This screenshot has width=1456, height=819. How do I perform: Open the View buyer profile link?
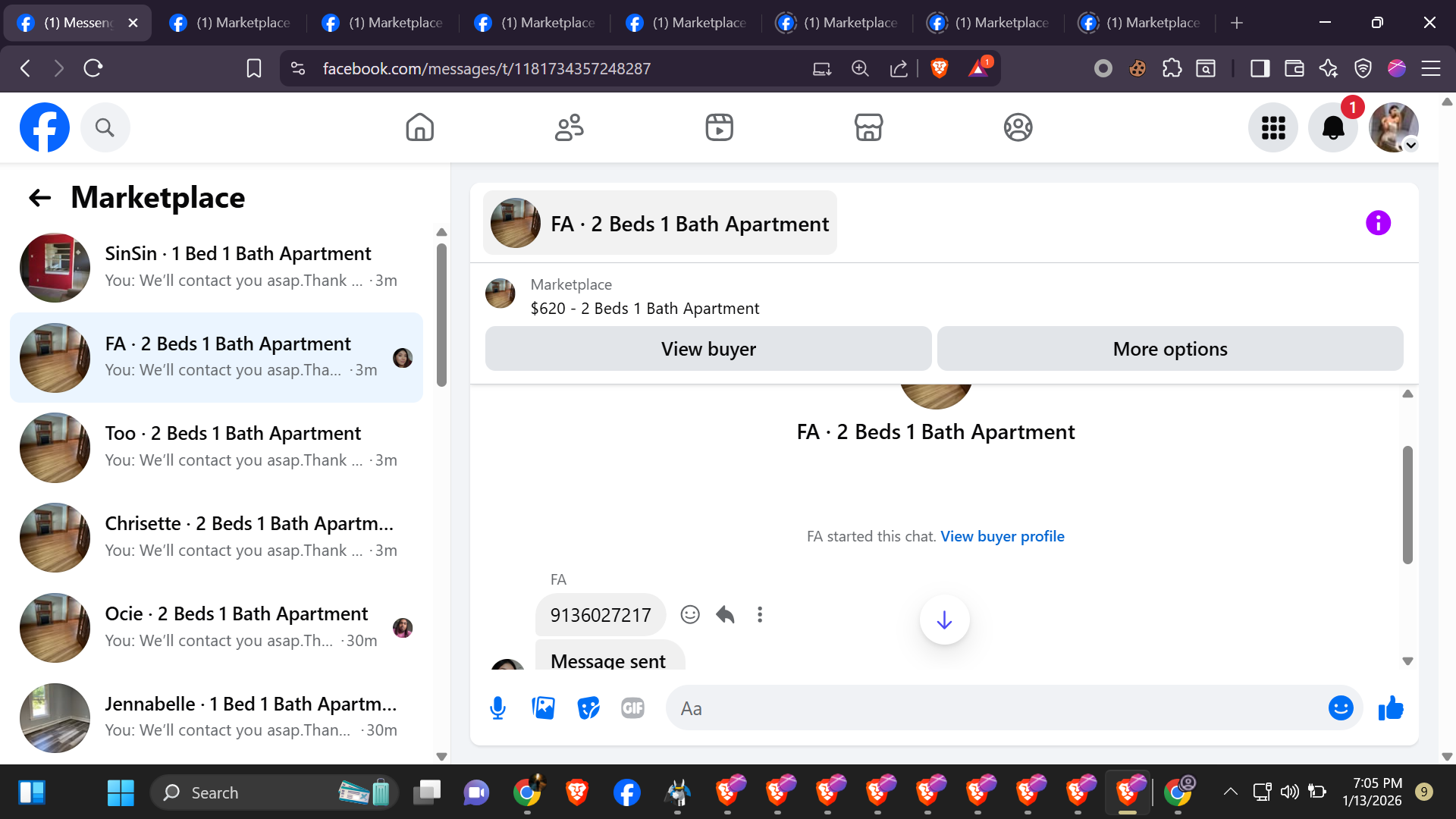point(1002,536)
